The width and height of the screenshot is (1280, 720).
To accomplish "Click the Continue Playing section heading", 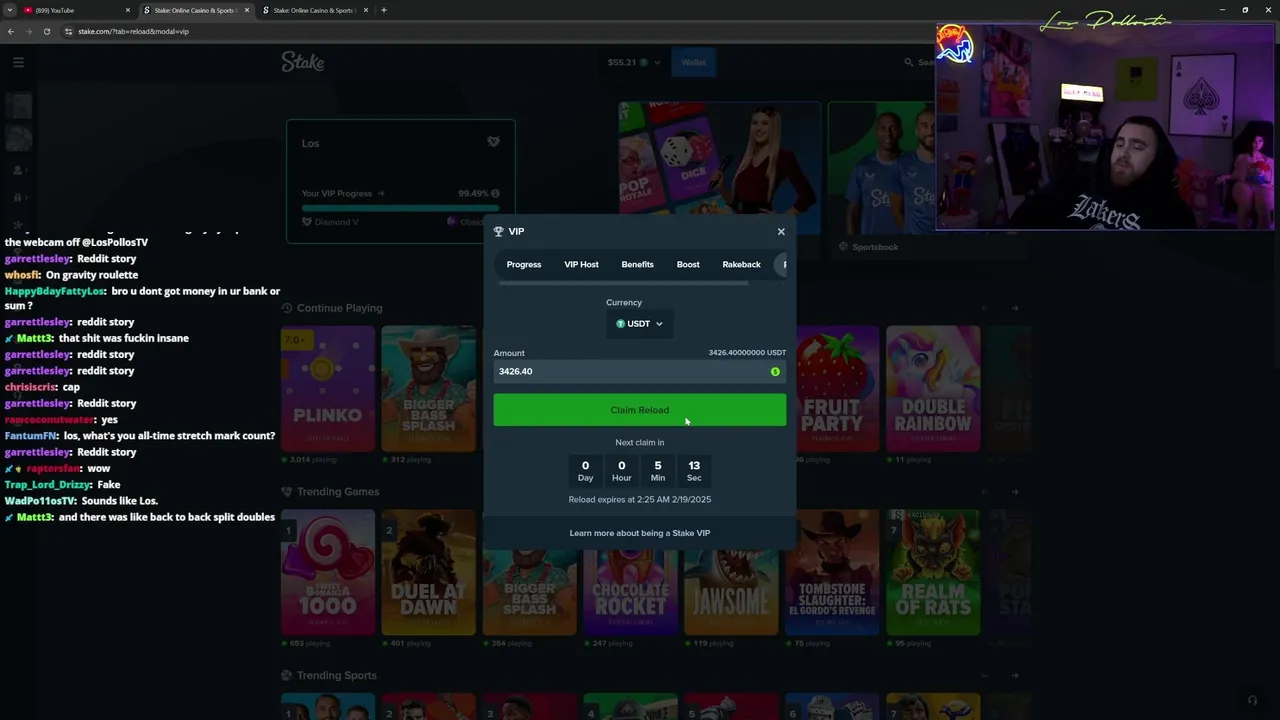I will (x=339, y=308).
